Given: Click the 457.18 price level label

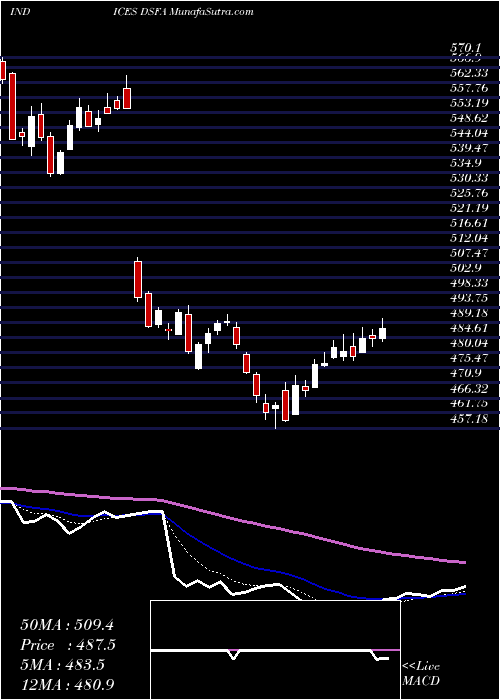Looking at the screenshot, I should tap(469, 420).
